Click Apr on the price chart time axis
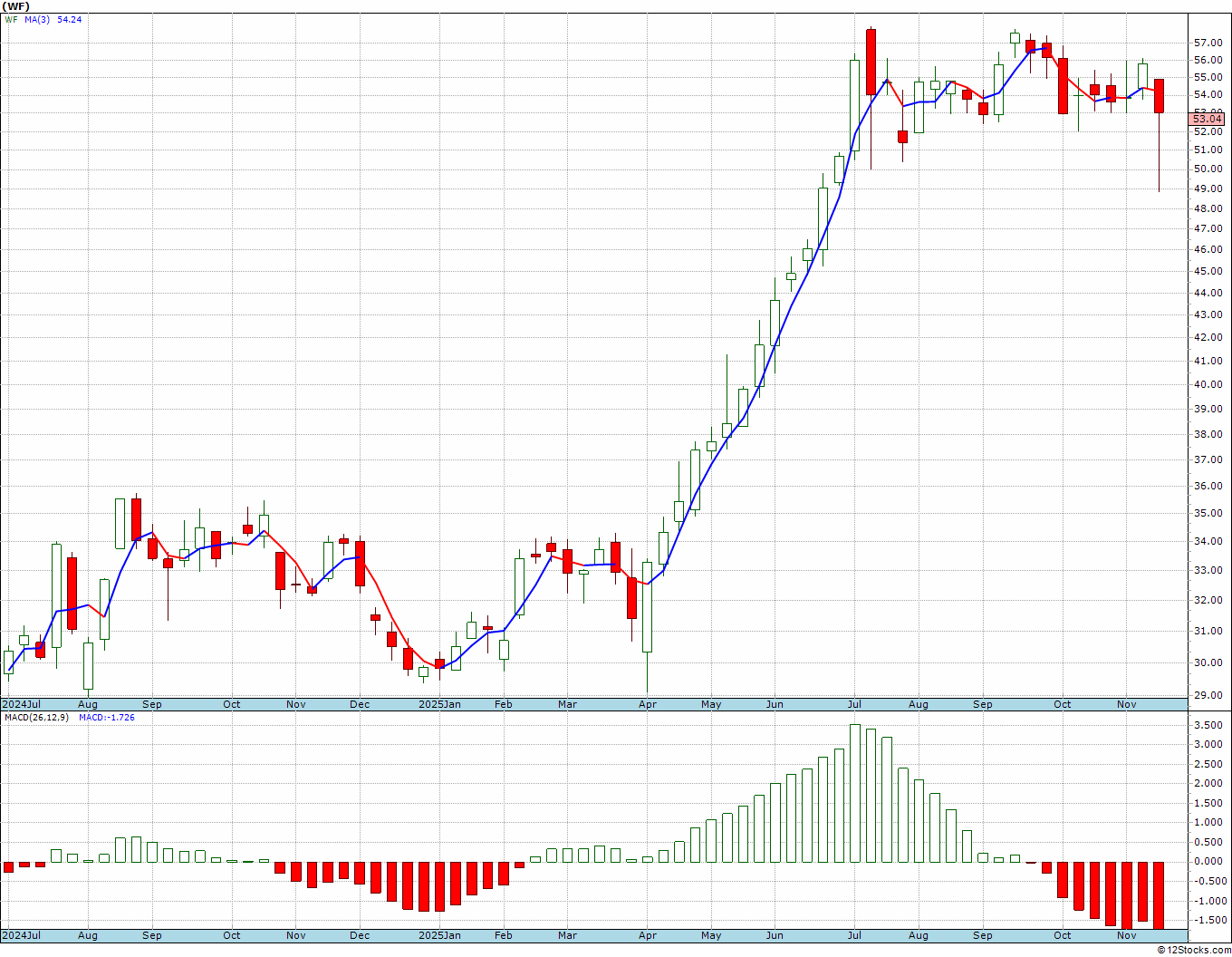The width and height of the screenshot is (1232, 957). pyautogui.click(x=648, y=704)
